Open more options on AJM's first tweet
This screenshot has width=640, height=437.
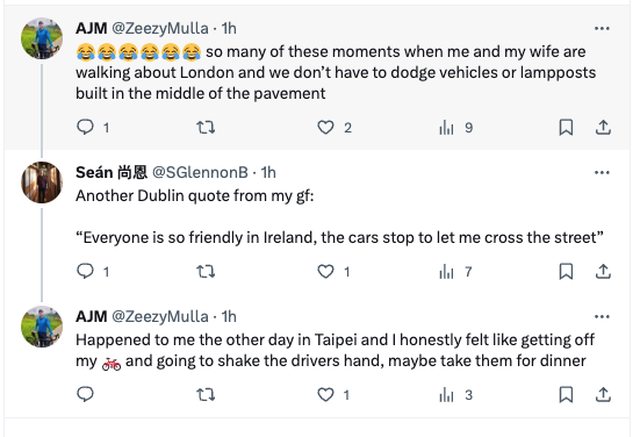(601, 28)
